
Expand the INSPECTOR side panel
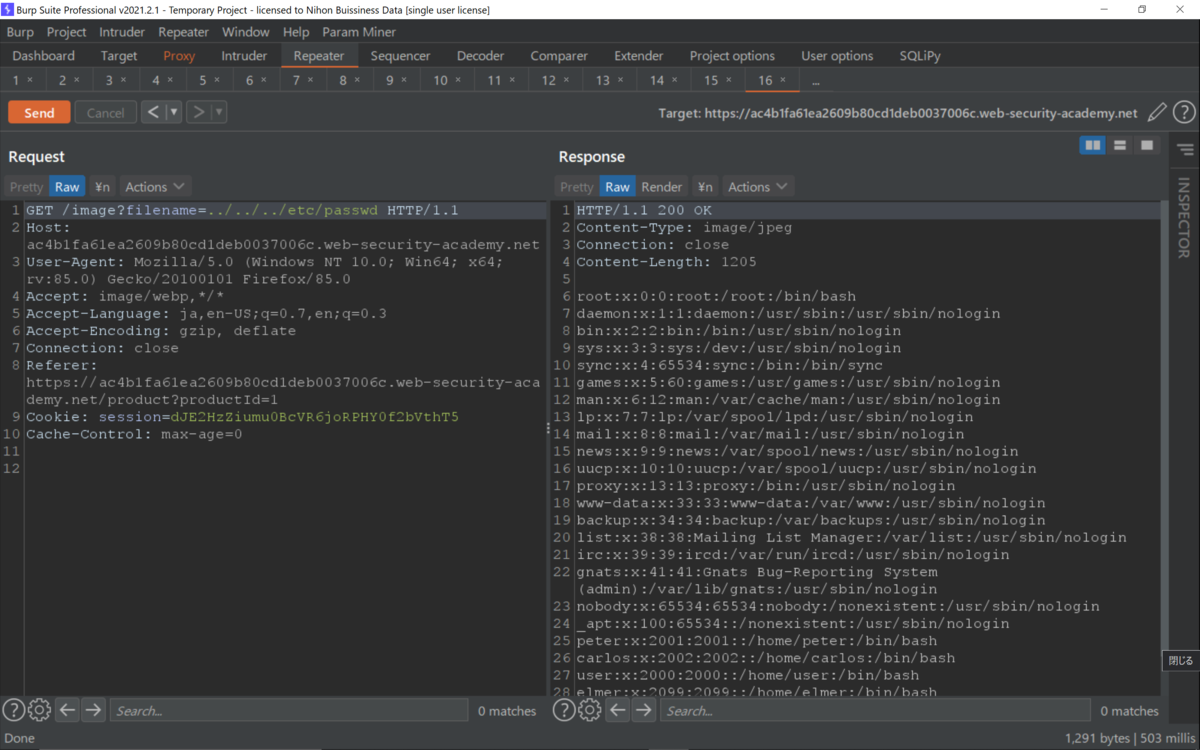coord(1184,218)
